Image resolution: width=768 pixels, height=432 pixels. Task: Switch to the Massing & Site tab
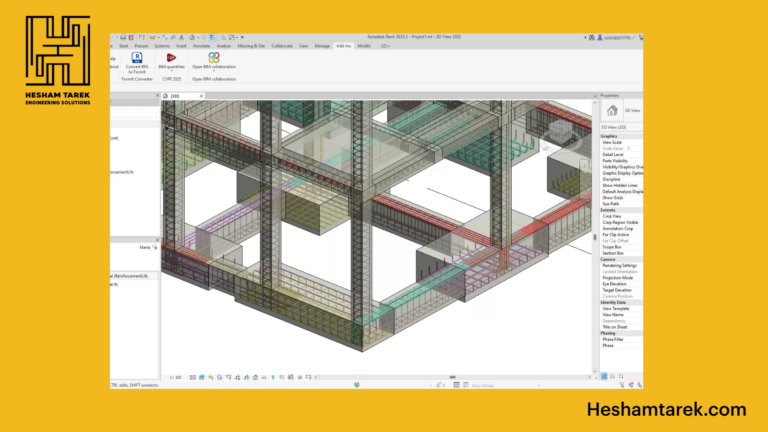tap(251, 46)
